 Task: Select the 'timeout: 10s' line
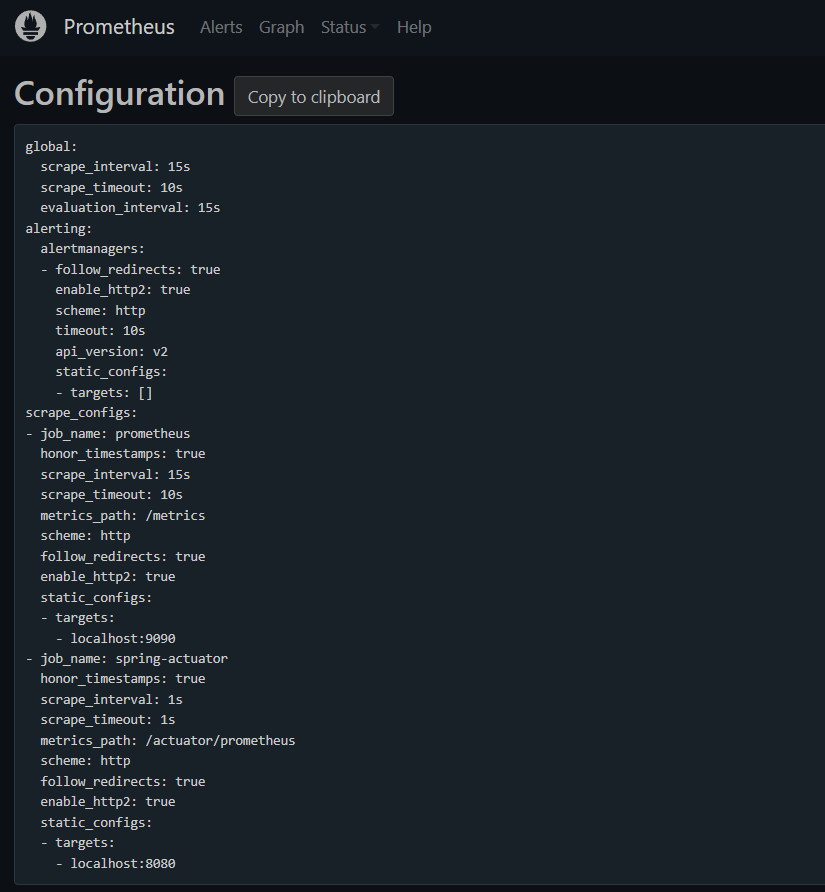click(x=100, y=331)
